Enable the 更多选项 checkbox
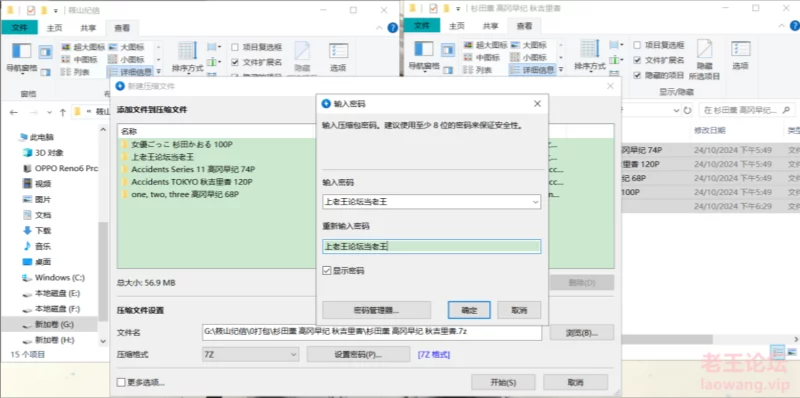Screen dimensions: 800x398 (121, 382)
